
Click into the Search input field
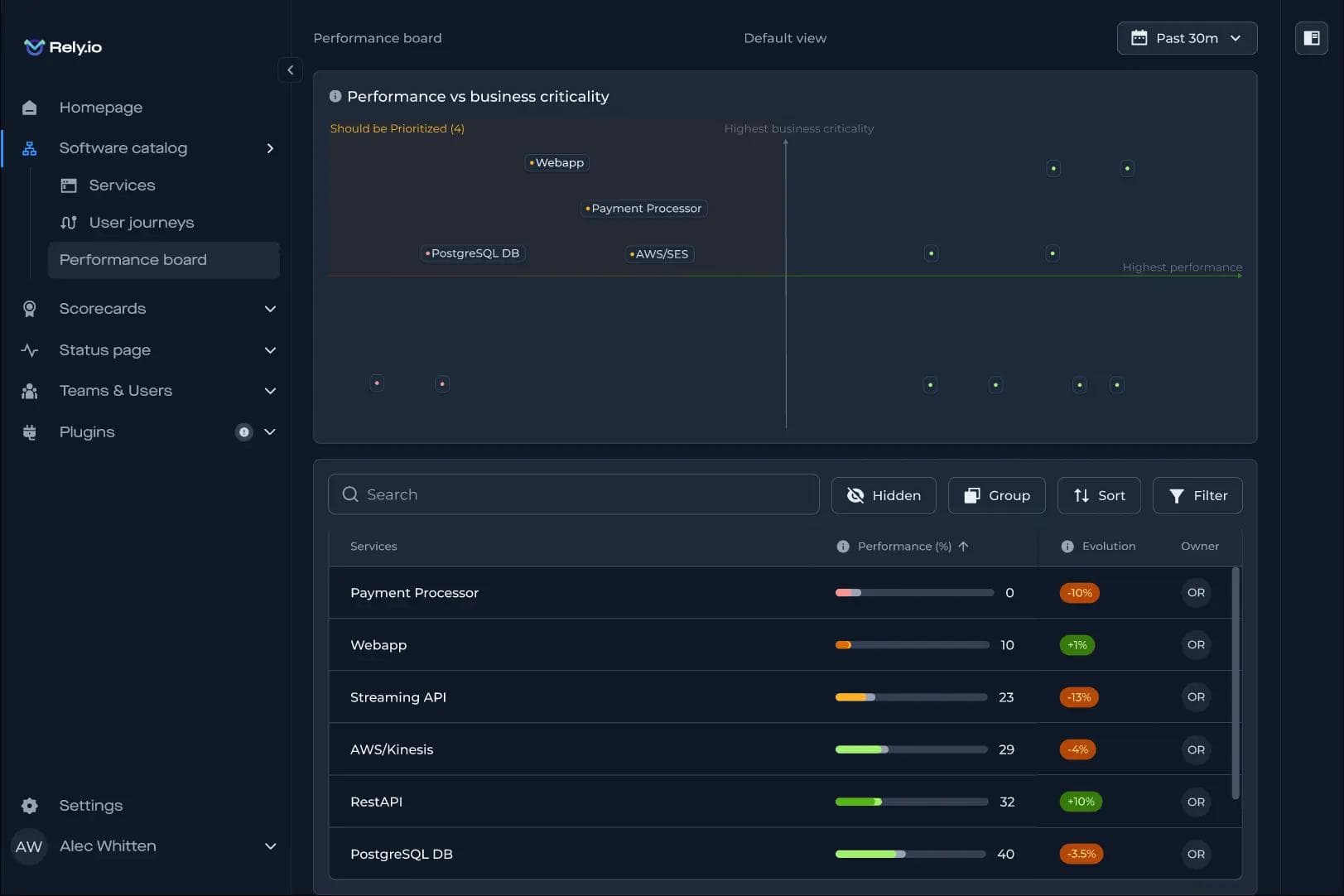573,494
